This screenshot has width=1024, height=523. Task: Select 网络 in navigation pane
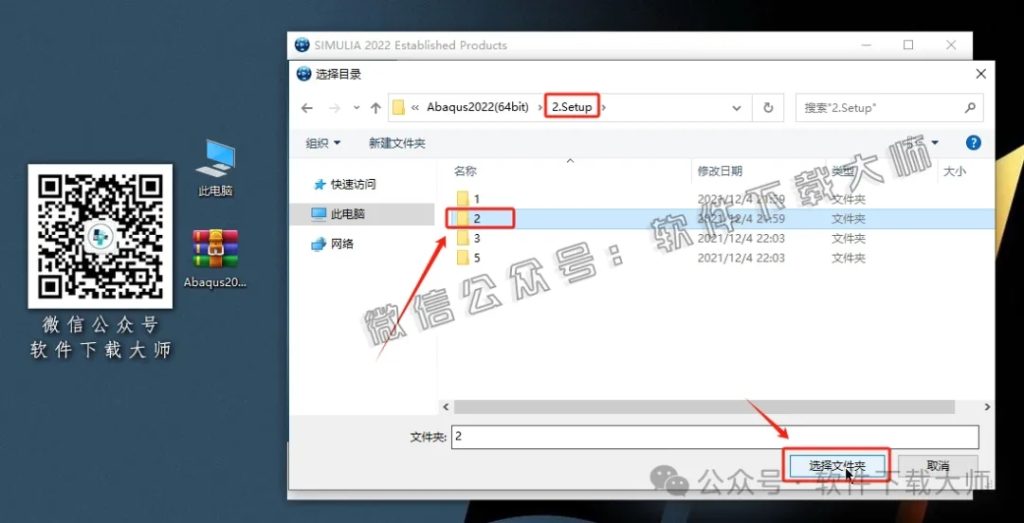pyautogui.click(x=342, y=244)
